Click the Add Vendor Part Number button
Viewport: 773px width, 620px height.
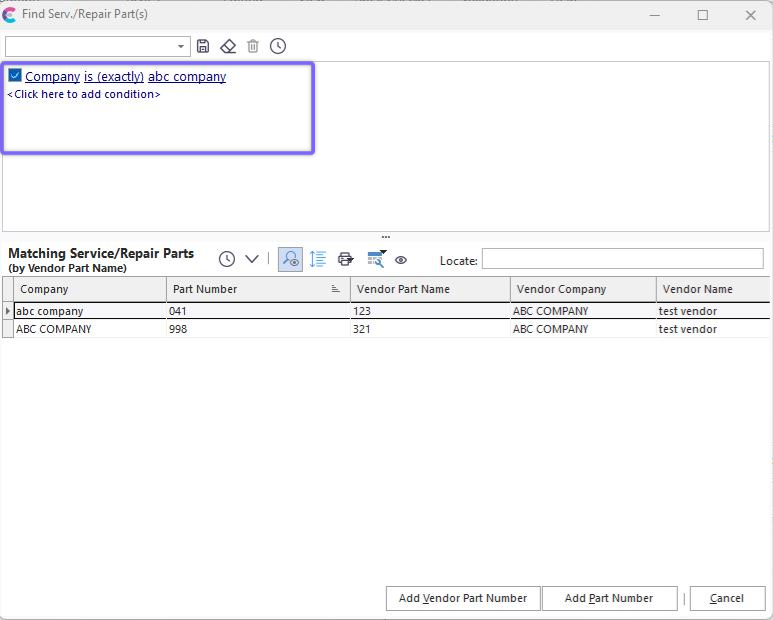click(x=463, y=598)
